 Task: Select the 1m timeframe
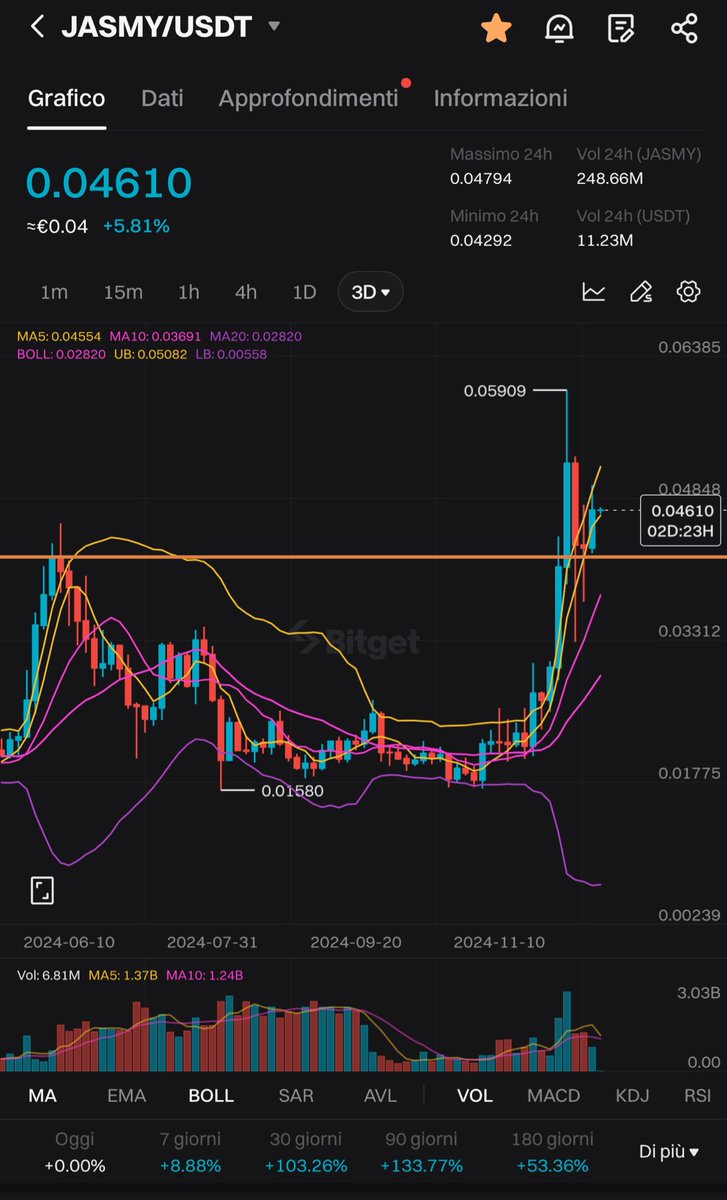pyautogui.click(x=54, y=292)
